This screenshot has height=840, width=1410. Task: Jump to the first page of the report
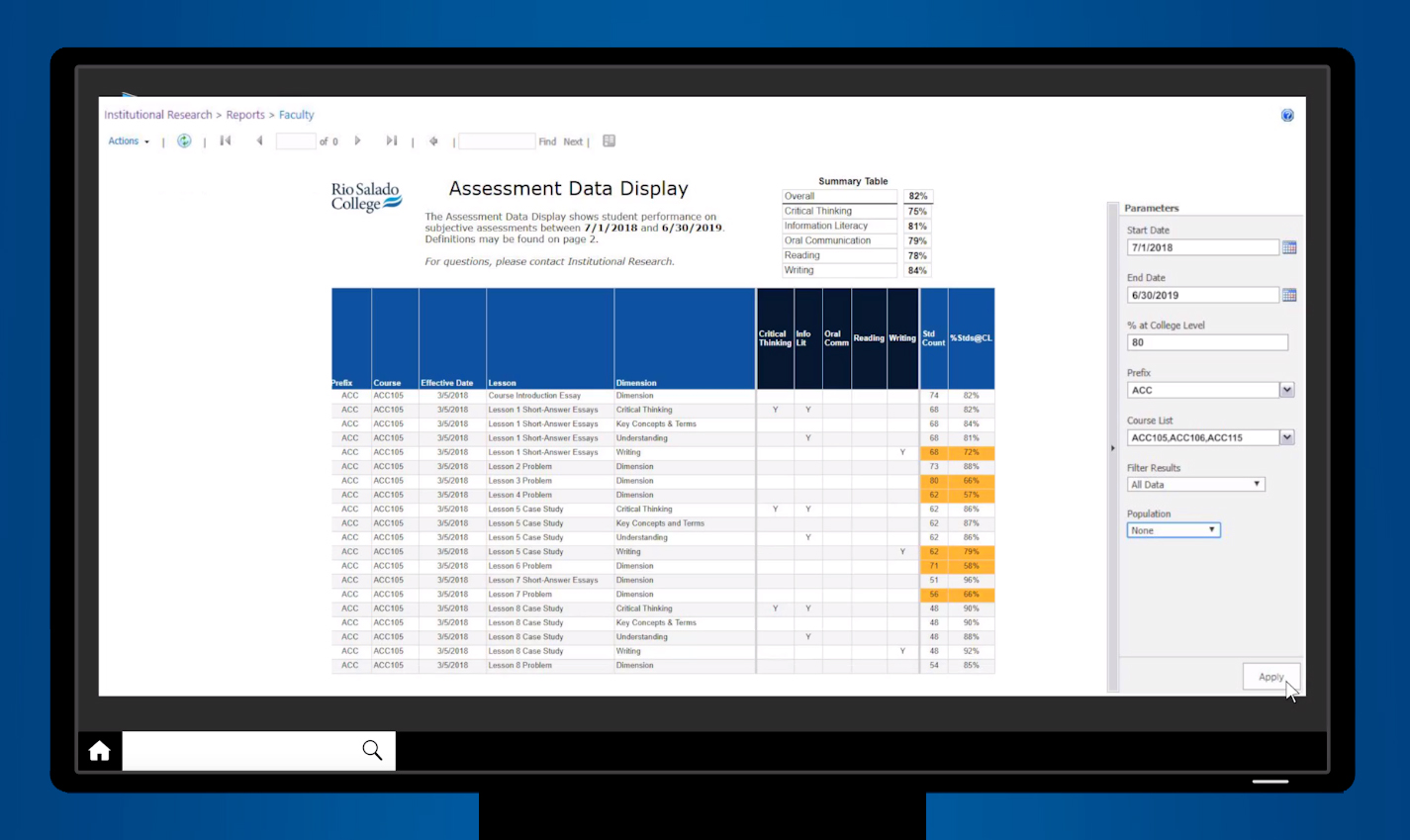point(225,140)
